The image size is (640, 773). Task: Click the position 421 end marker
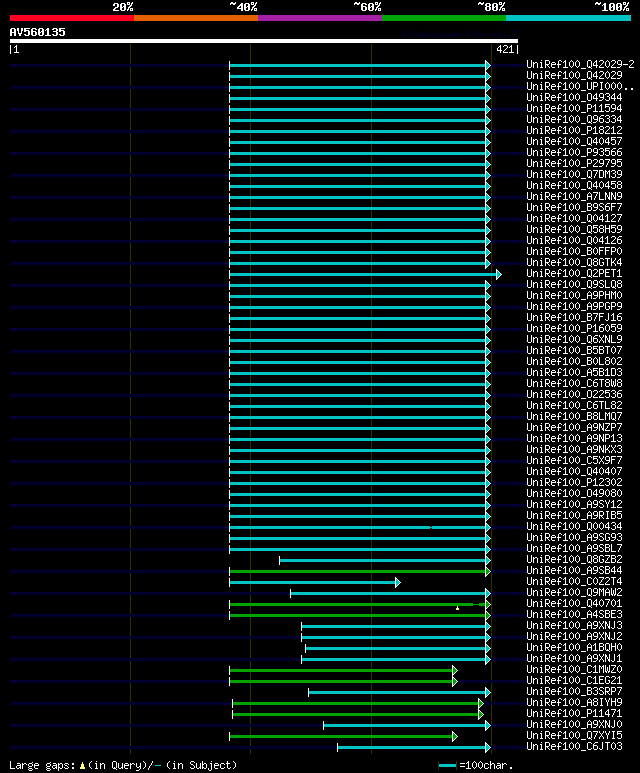[507, 49]
